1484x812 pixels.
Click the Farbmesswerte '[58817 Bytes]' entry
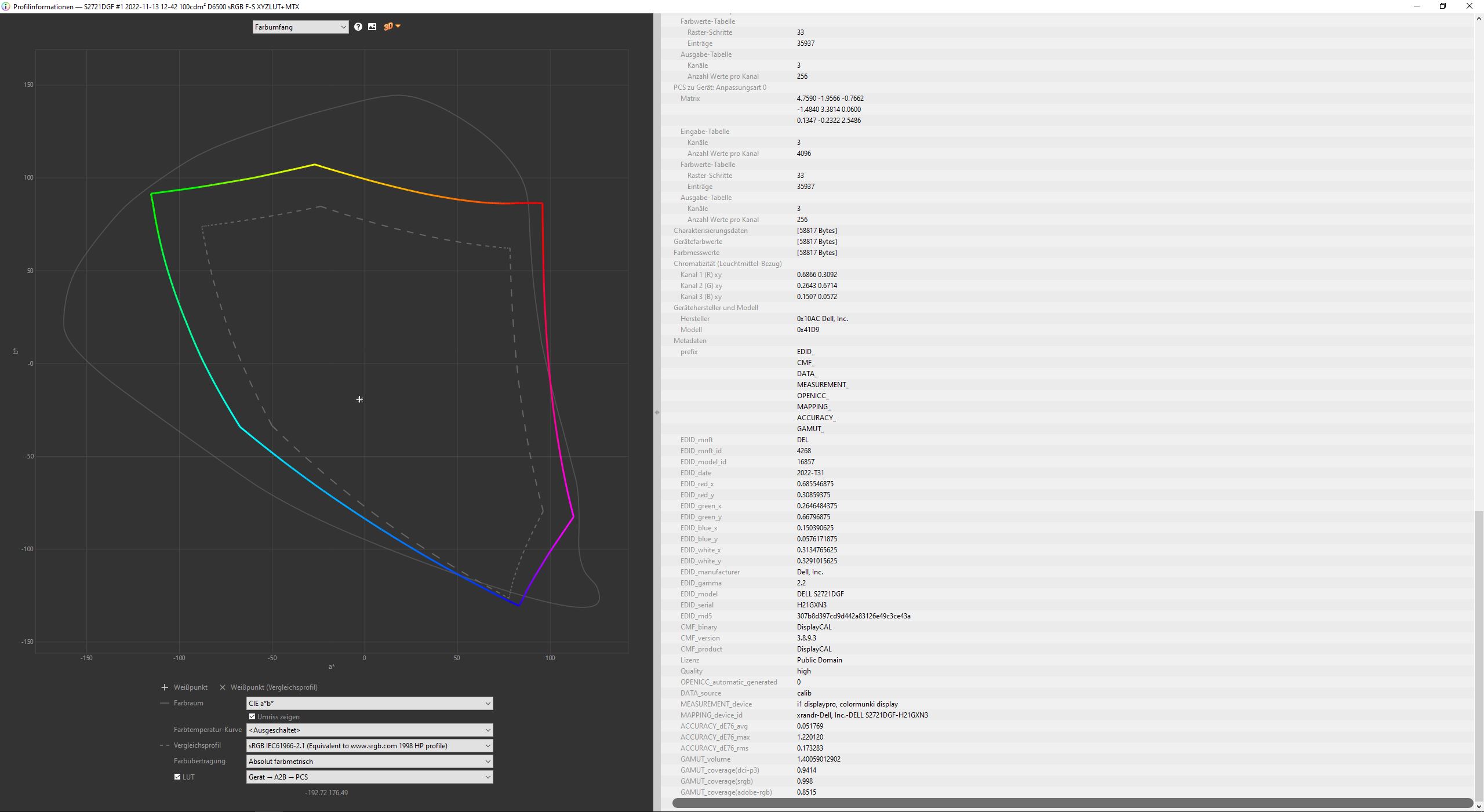click(816, 253)
